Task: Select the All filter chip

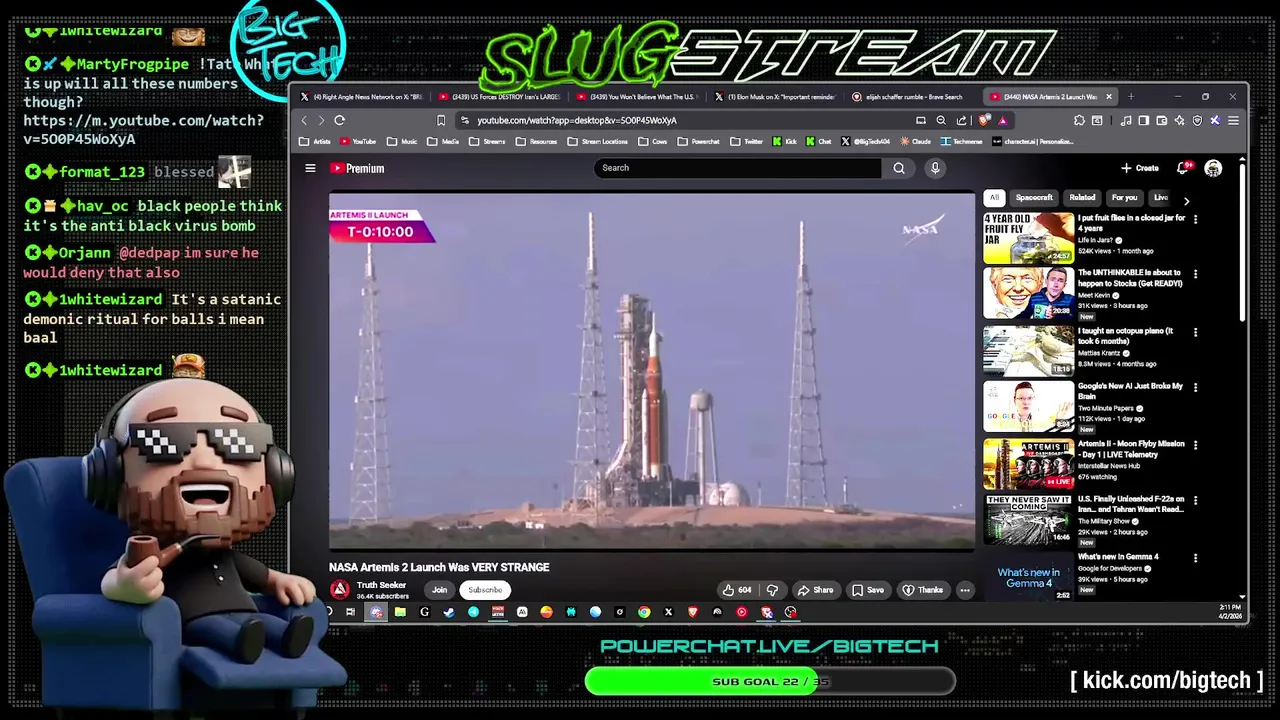Action: [994, 198]
